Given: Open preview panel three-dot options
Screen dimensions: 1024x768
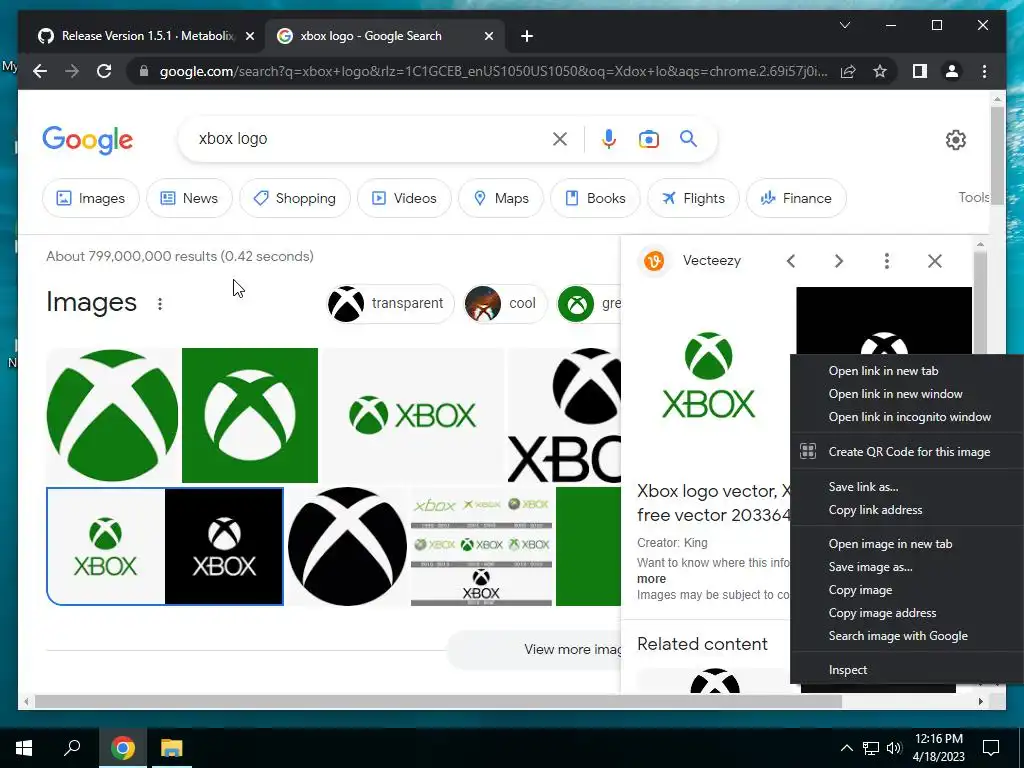Looking at the screenshot, I should pos(886,261).
